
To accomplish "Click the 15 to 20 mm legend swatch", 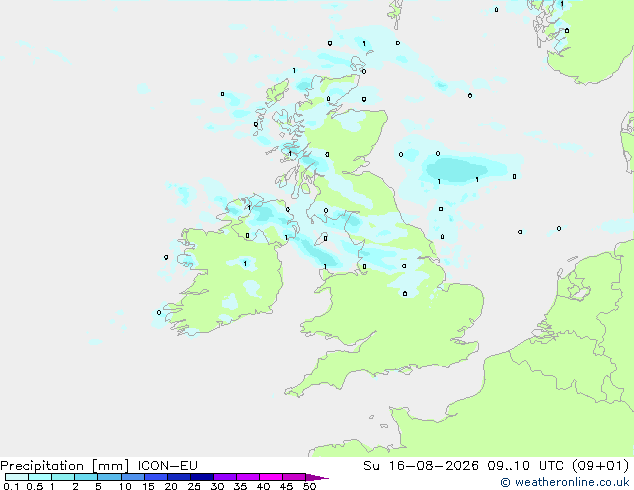I will pos(156,477).
